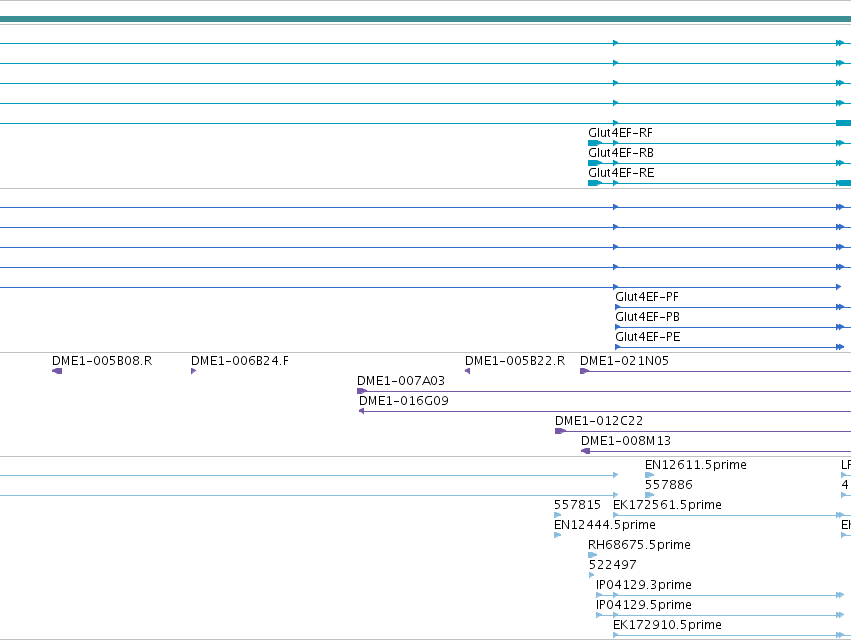Click the teal reference sequence bar at top
Image resolution: width=851 pixels, height=640 pixels.
[426, 20]
